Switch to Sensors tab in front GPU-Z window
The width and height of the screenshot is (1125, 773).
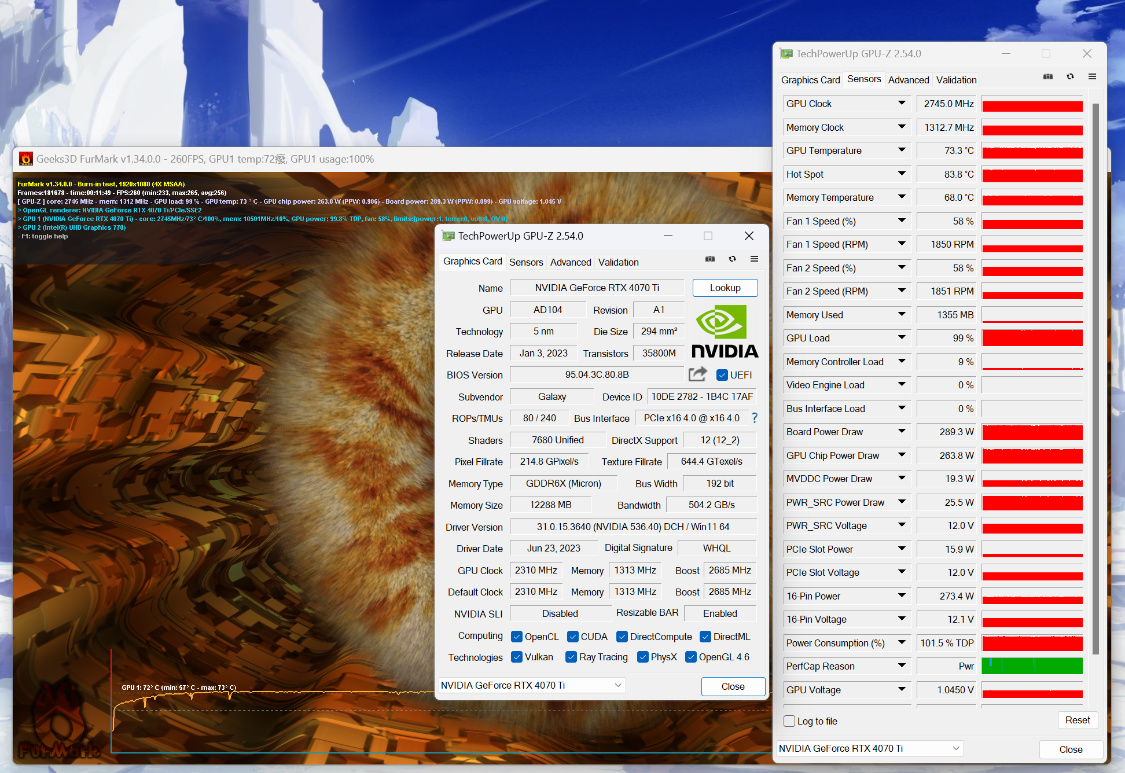[526, 262]
